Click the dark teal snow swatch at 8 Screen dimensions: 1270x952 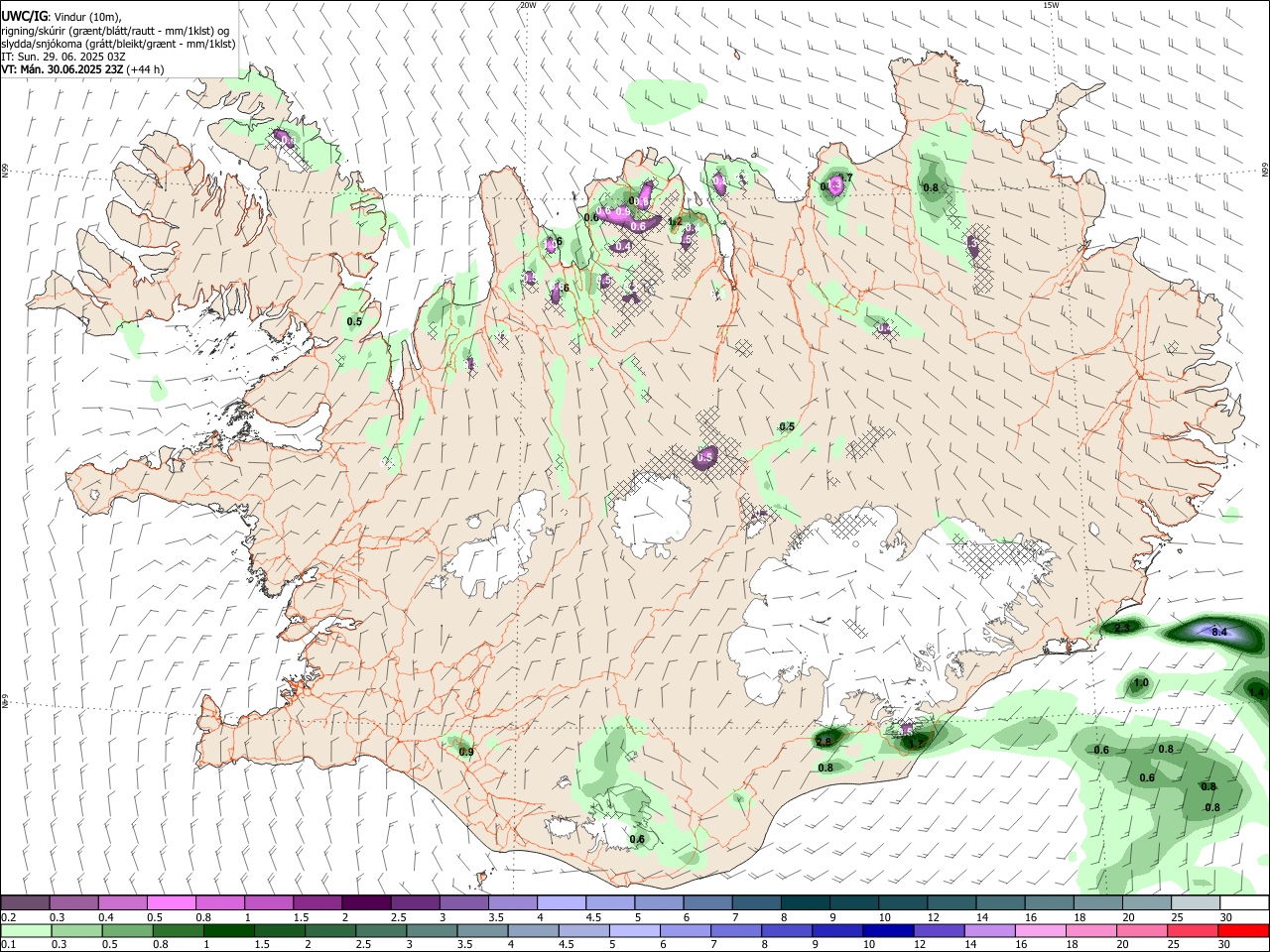(x=804, y=903)
